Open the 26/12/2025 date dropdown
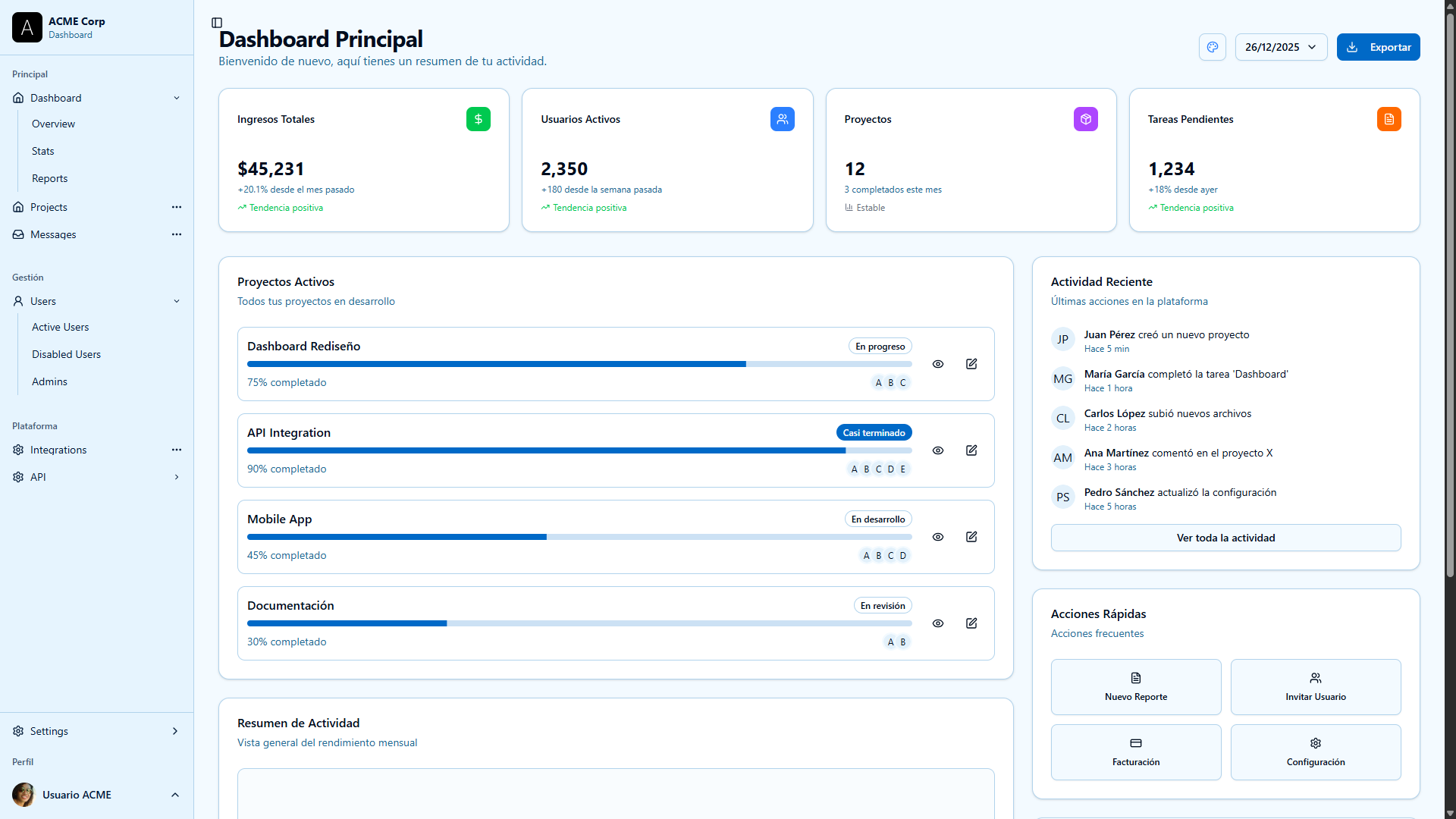Image resolution: width=1456 pixels, height=819 pixels. (1280, 47)
